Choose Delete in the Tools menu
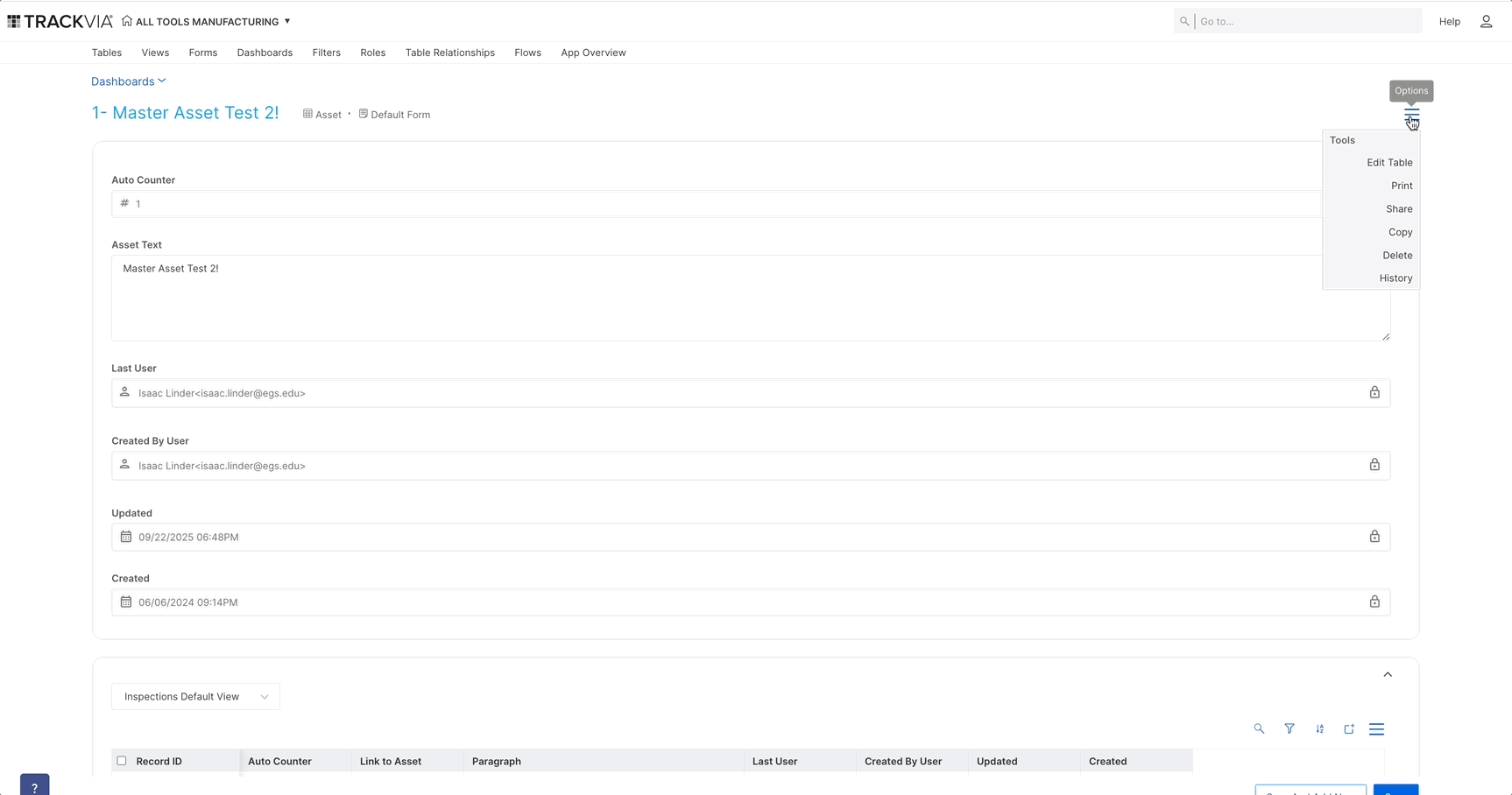Screen dimensions: 1512x795 (x=1397, y=256)
